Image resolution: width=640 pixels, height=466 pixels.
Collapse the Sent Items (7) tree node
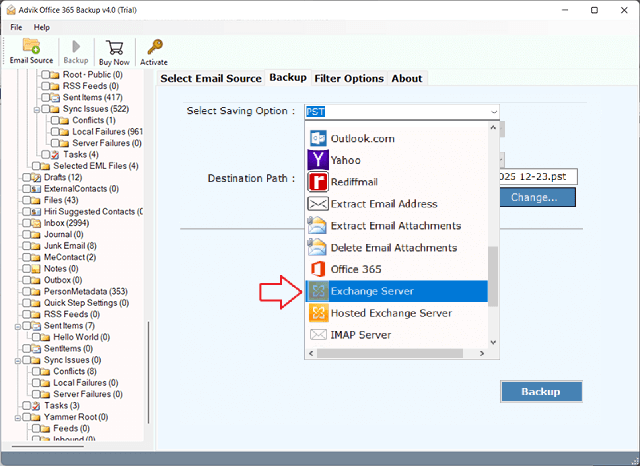pyautogui.click(x=18, y=326)
